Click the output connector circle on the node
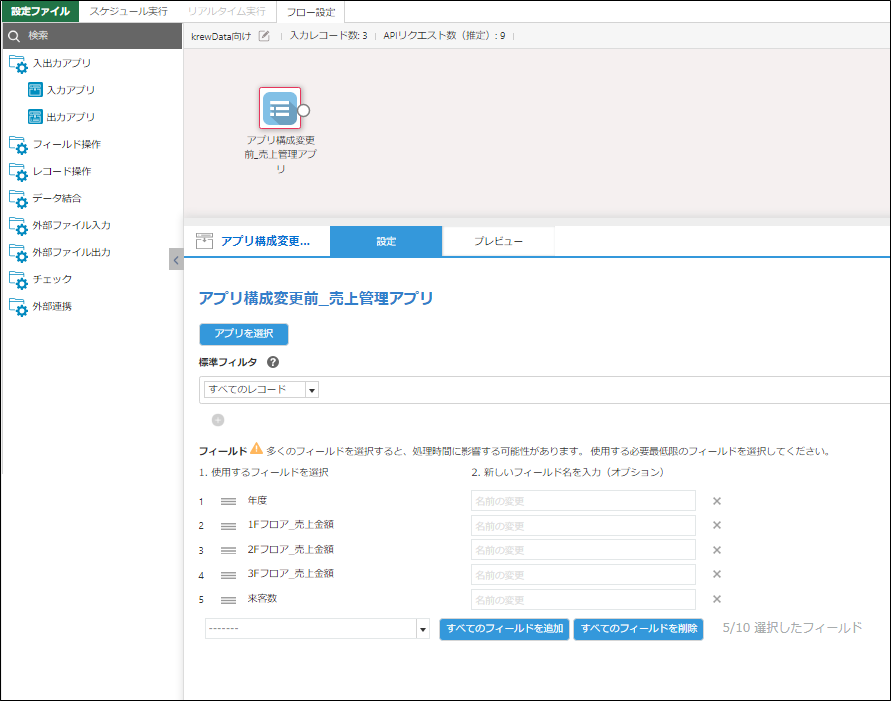 click(305, 110)
